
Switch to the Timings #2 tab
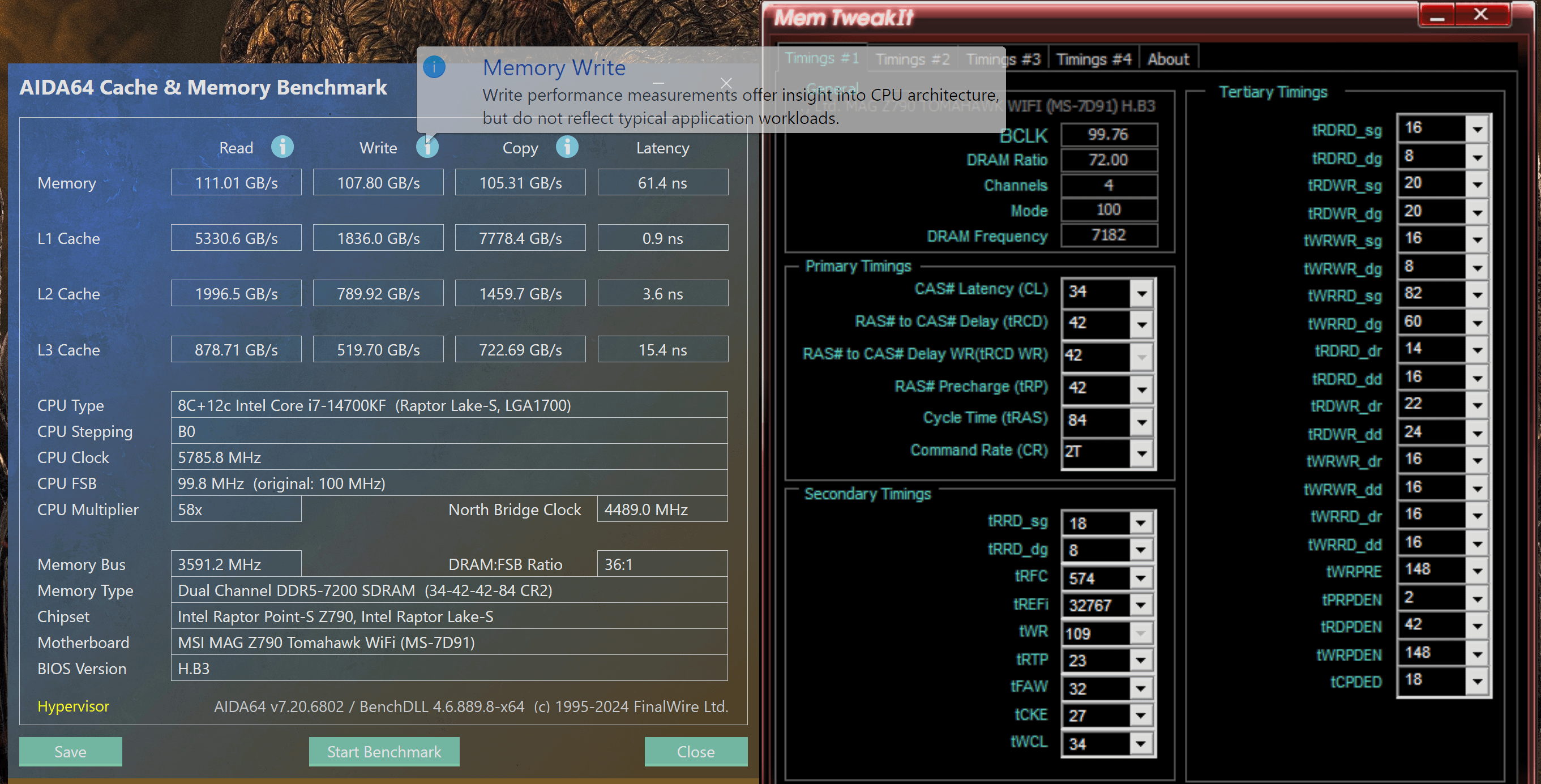click(912, 59)
